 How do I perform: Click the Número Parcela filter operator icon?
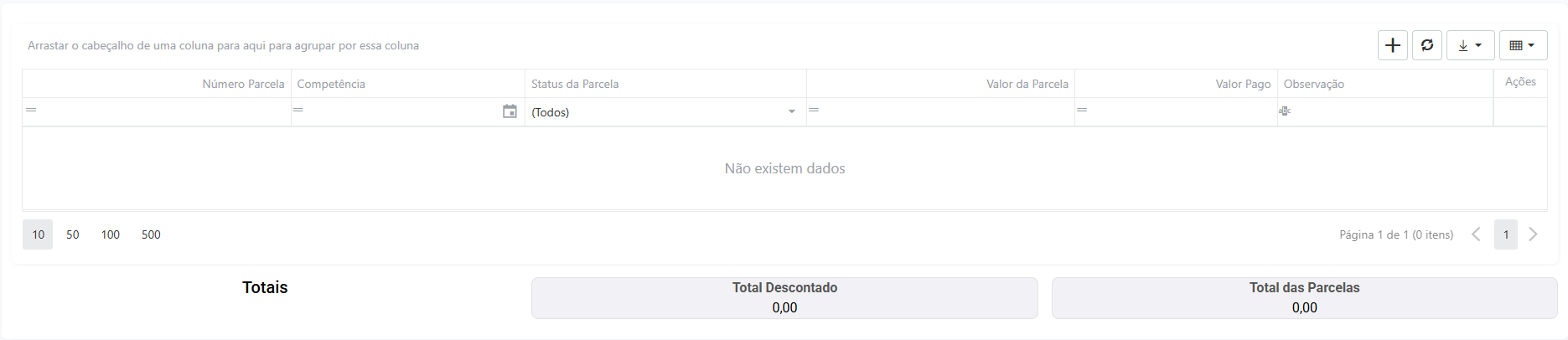click(x=31, y=111)
